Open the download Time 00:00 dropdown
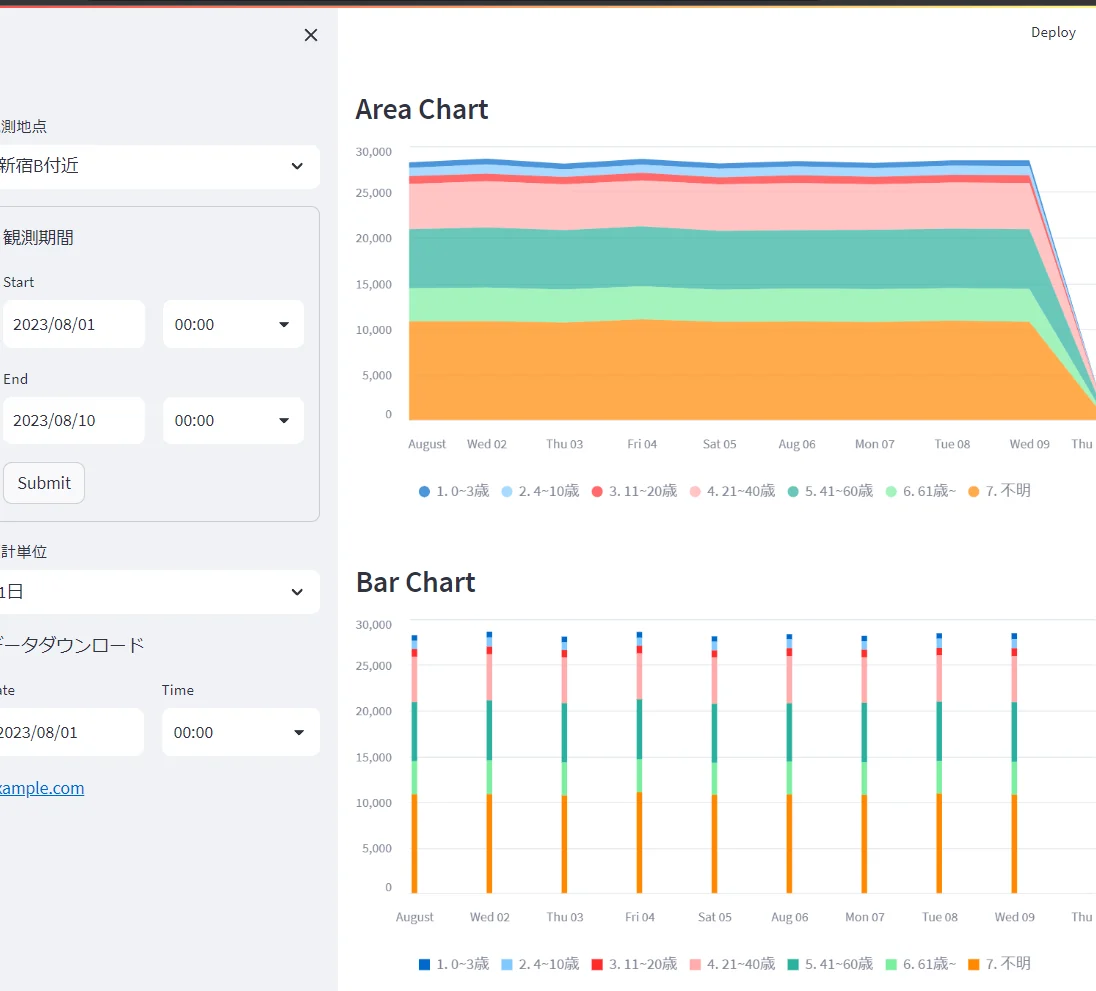 pyautogui.click(x=240, y=732)
